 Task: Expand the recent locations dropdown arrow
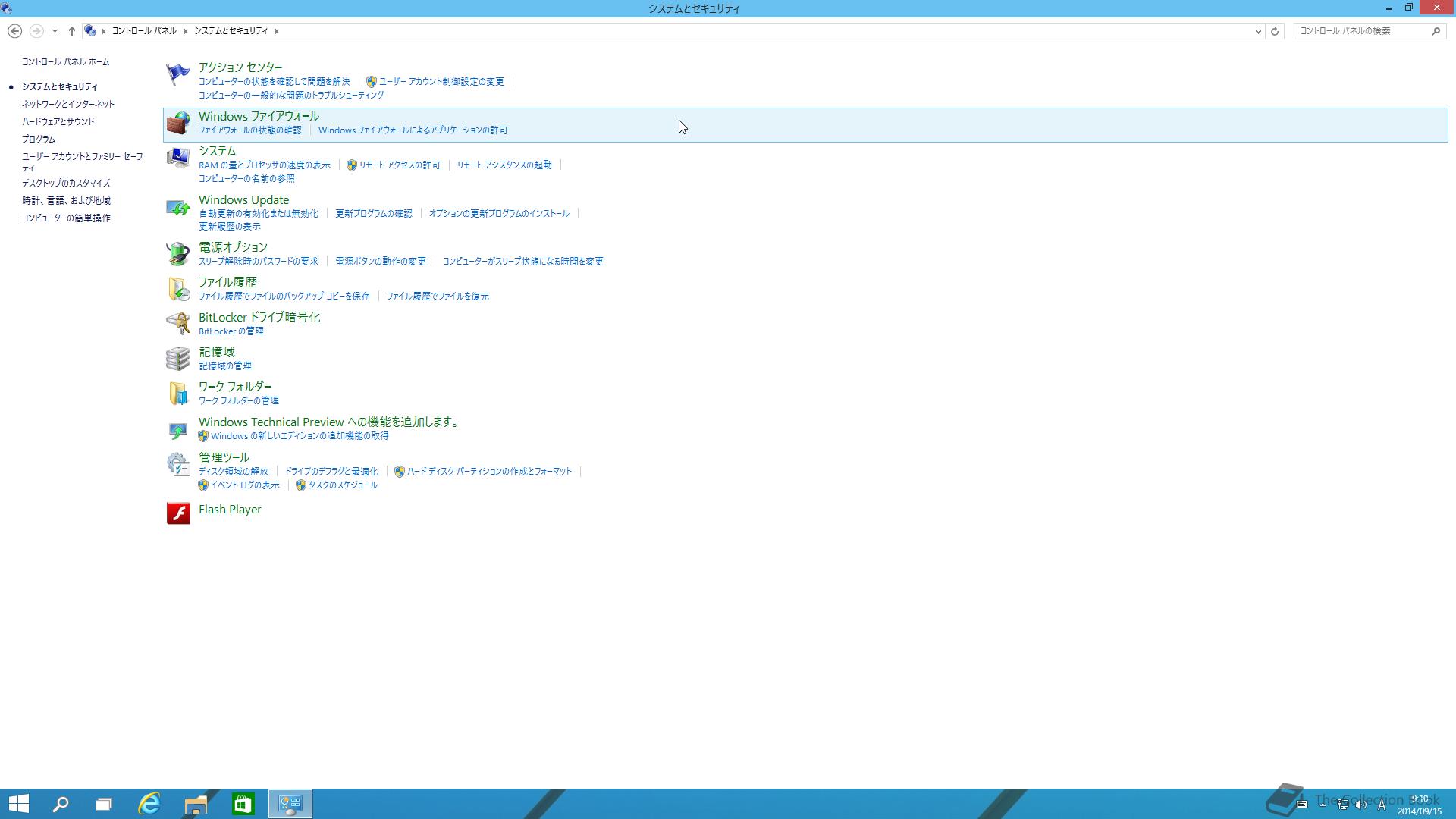pos(55,31)
